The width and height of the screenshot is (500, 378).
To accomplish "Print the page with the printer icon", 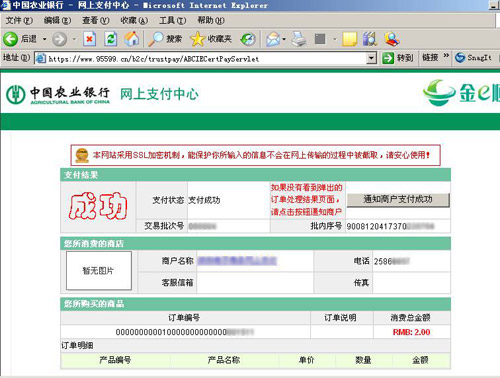I will (x=299, y=39).
